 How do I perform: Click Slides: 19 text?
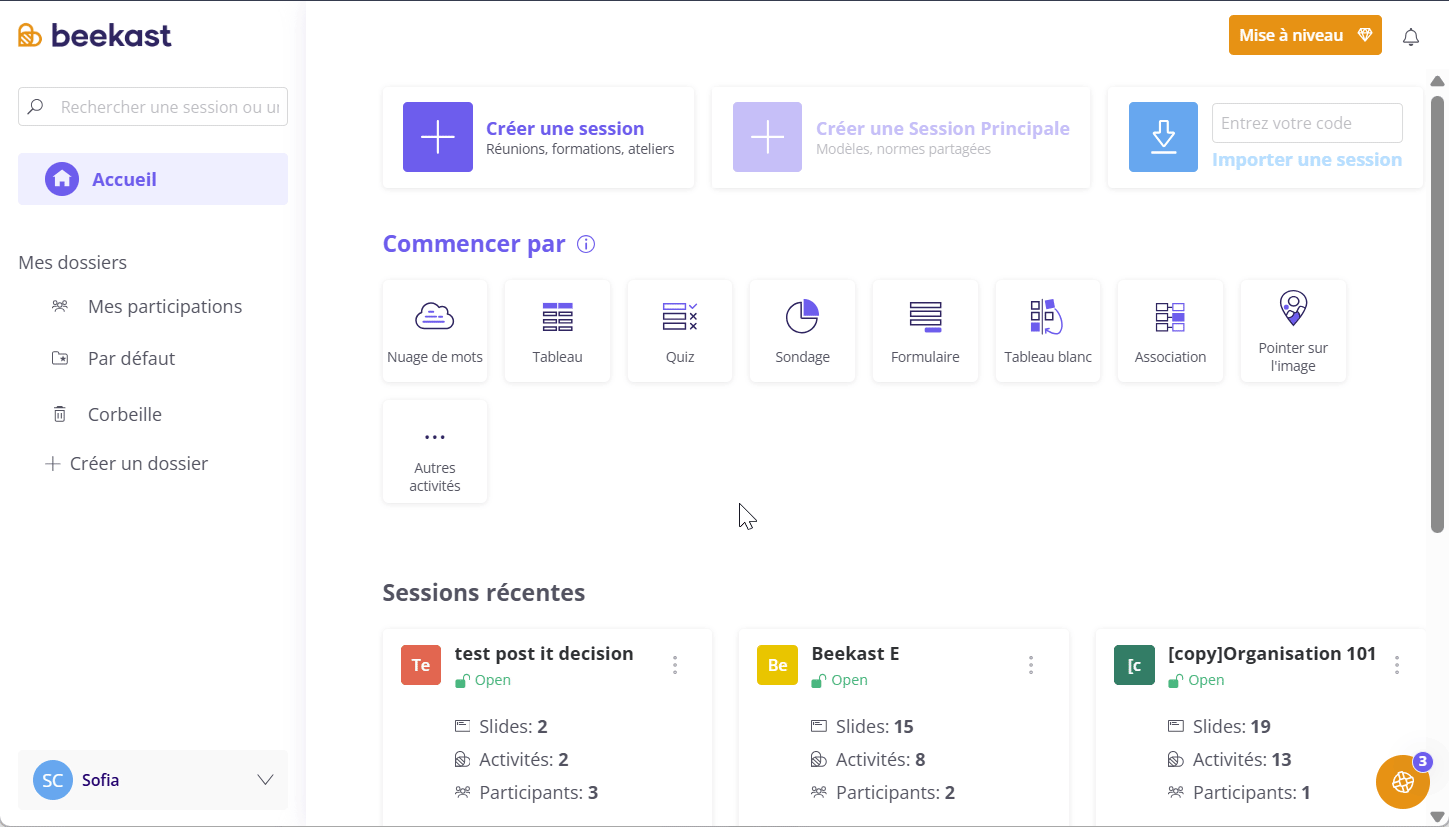(x=1232, y=726)
